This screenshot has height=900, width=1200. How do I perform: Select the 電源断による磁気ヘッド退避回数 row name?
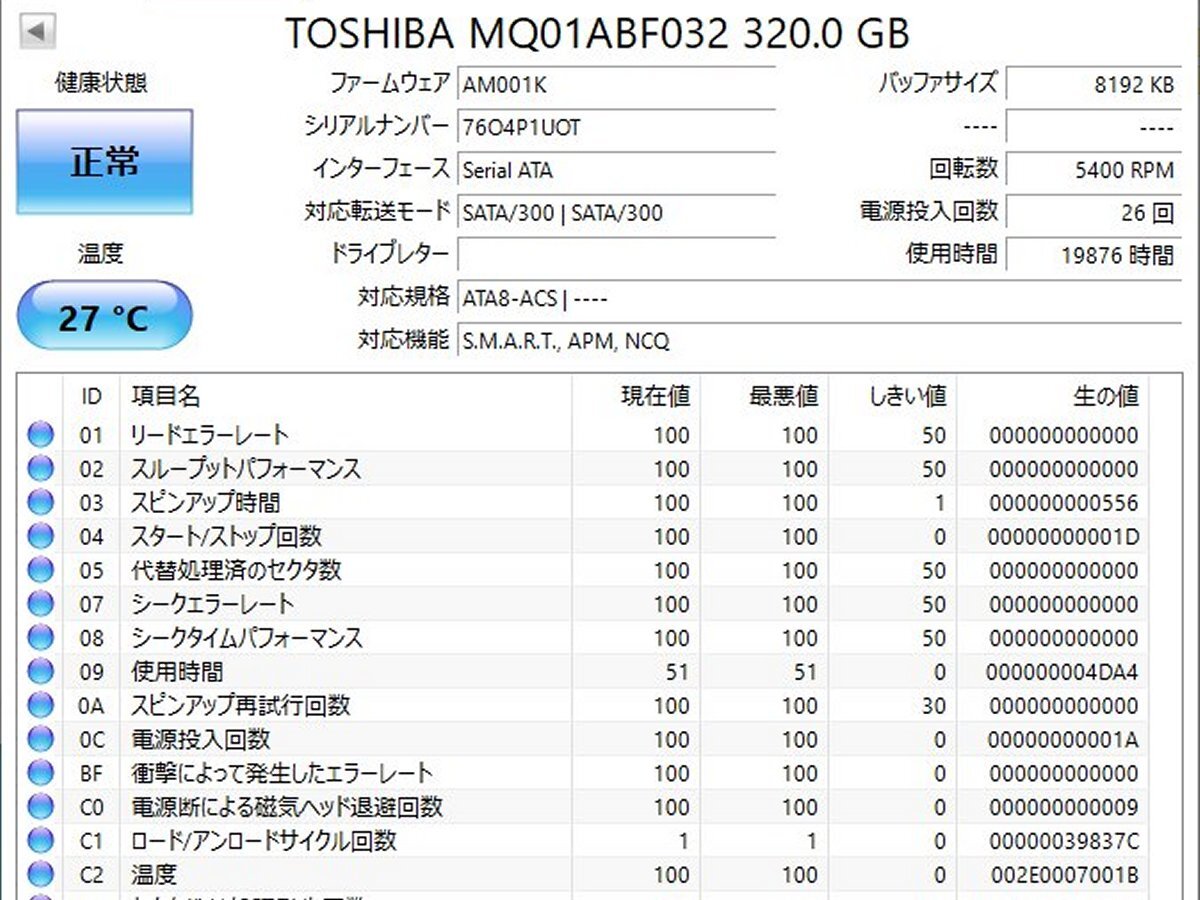287,807
